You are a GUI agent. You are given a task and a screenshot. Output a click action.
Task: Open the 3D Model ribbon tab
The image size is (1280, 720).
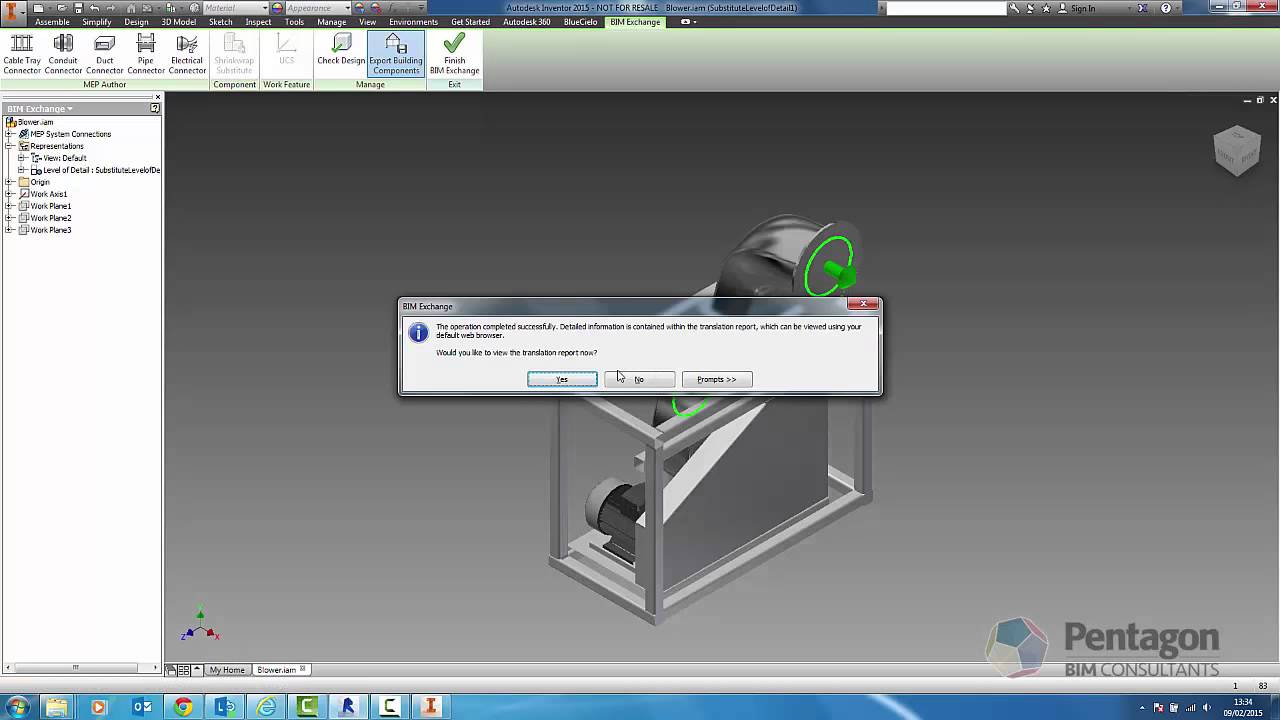click(179, 22)
